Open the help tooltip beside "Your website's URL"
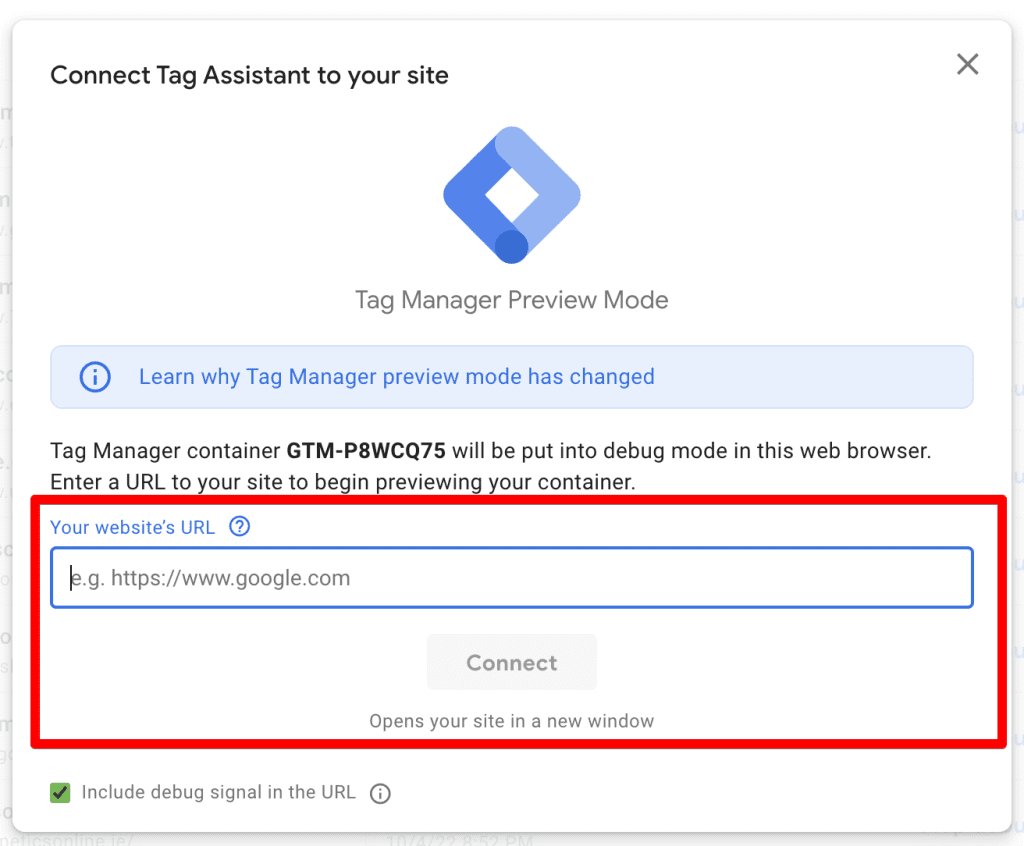This screenshot has height=846, width=1024. tap(239, 526)
